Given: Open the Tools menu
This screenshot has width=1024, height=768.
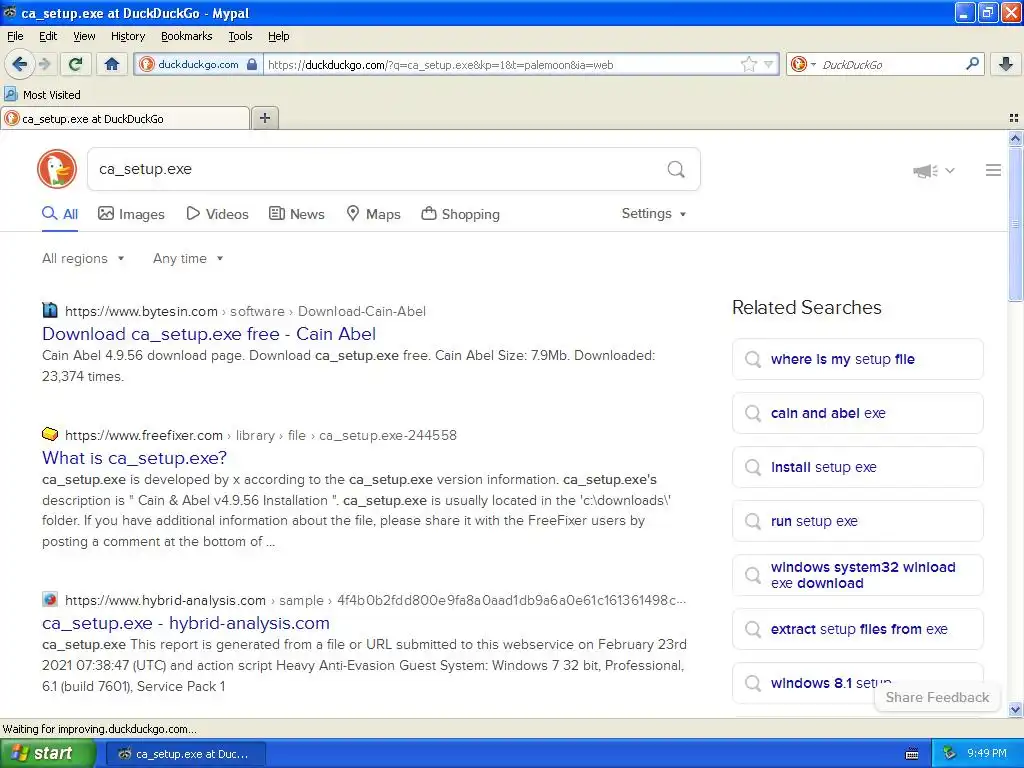Looking at the screenshot, I should [x=240, y=36].
